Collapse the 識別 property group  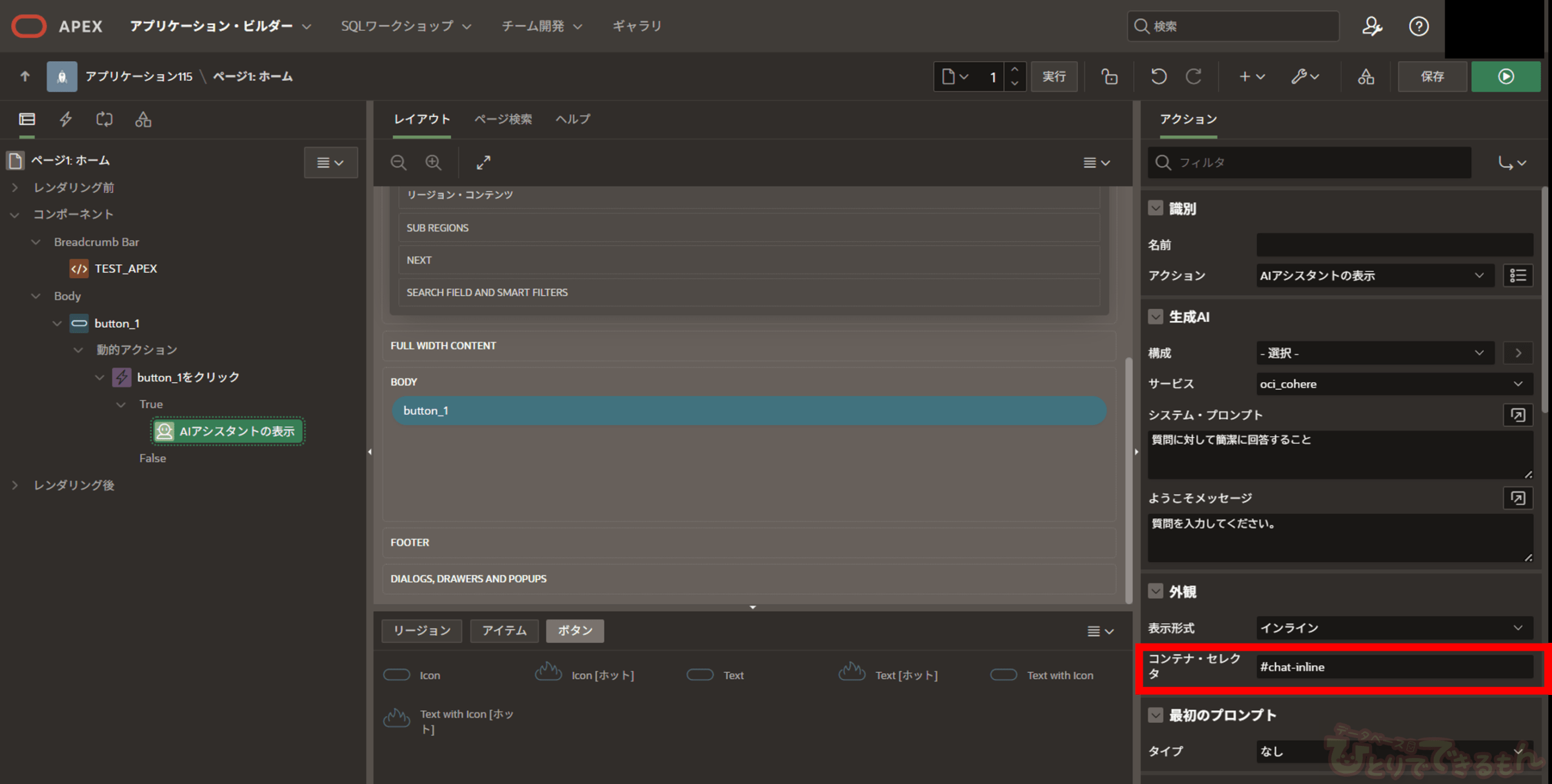pyautogui.click(x=1156, y=208)
